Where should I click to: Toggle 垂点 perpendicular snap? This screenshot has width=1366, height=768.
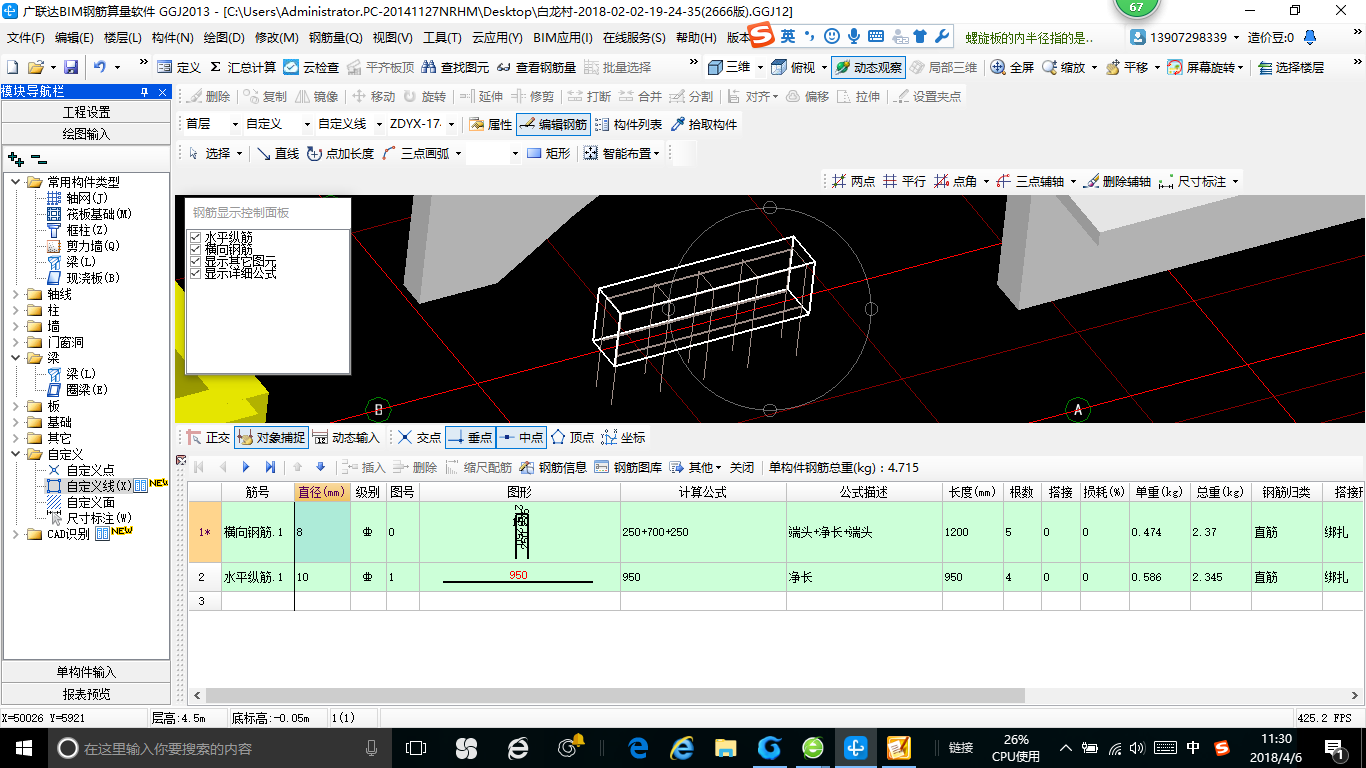[470, 437]
